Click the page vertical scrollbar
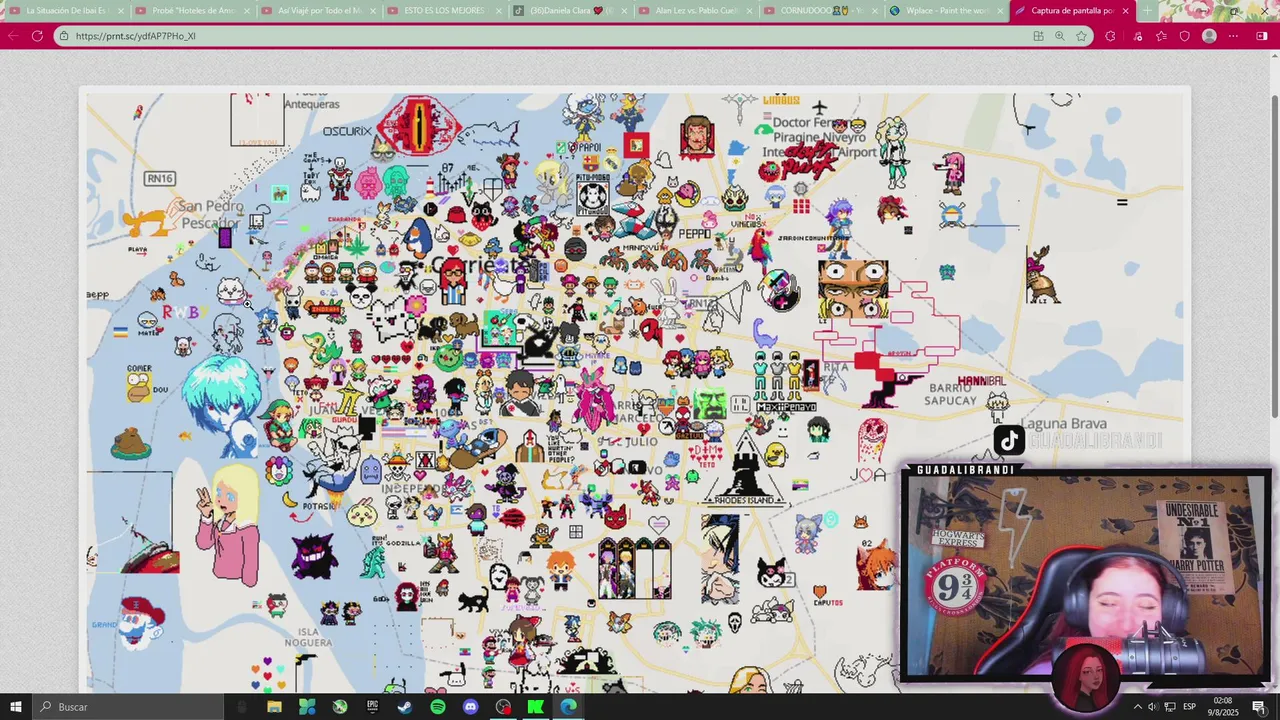Image resolution: width=1280 pixels, height=720 pixels. click(1274, 255)
